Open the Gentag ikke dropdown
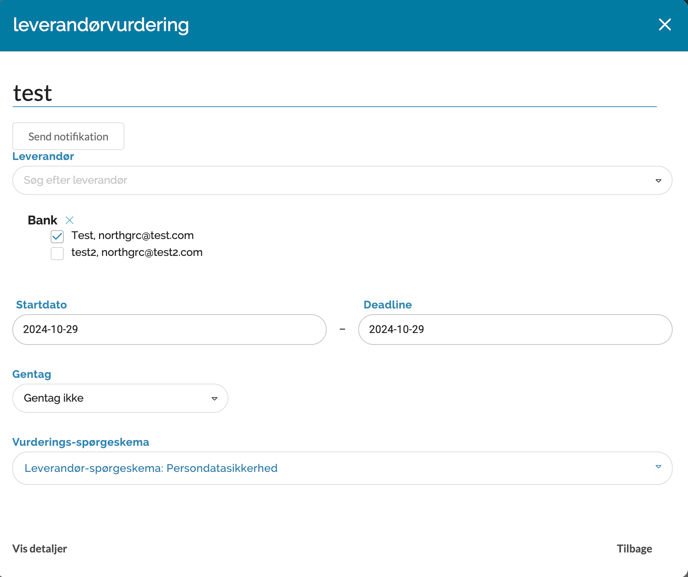Image resolution: width=688 pixels, height=577 pixels. pyautogui.click(x=110, y=398)
